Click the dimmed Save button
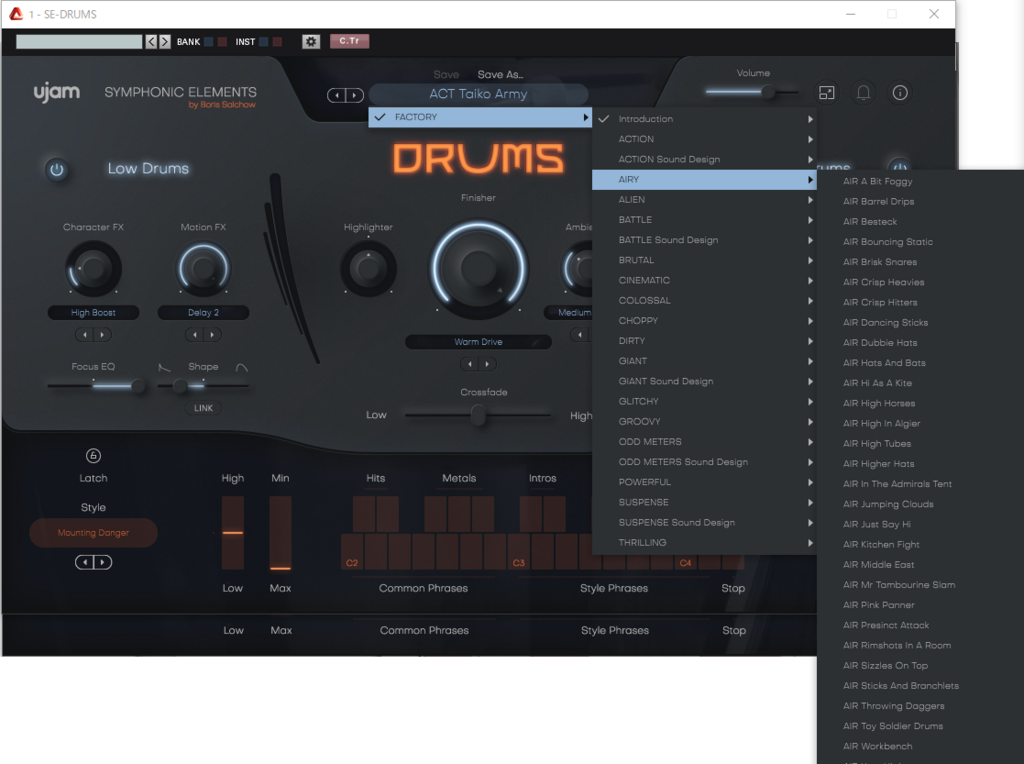1024x764 pixels. [x=446, y=74]
